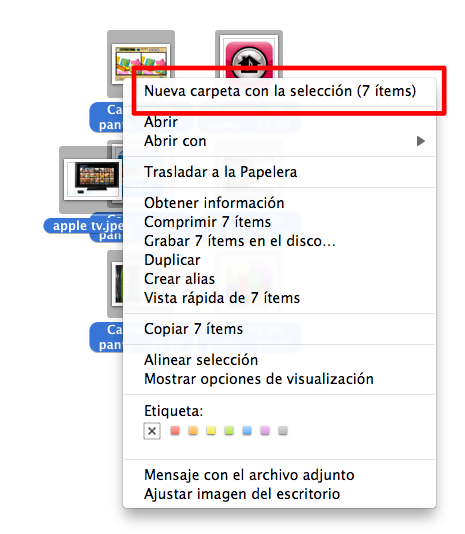Apply the yellow label color

[211, 430]
